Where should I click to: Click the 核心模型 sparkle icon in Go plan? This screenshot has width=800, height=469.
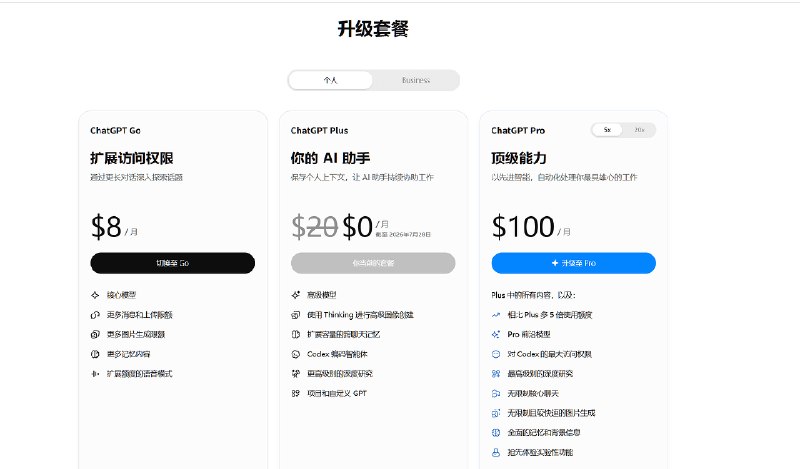click(95, 295)
